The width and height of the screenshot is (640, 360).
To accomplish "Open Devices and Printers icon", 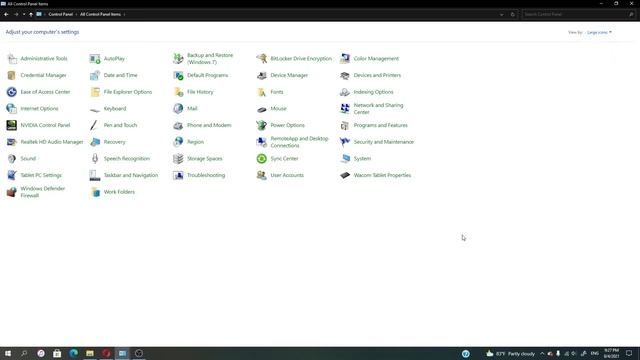I will coord(345,76).
